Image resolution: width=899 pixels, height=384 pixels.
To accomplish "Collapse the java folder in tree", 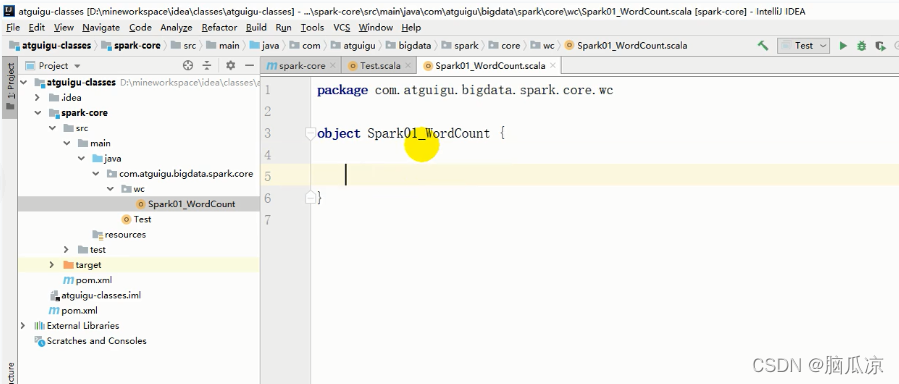I will (81, 158).
